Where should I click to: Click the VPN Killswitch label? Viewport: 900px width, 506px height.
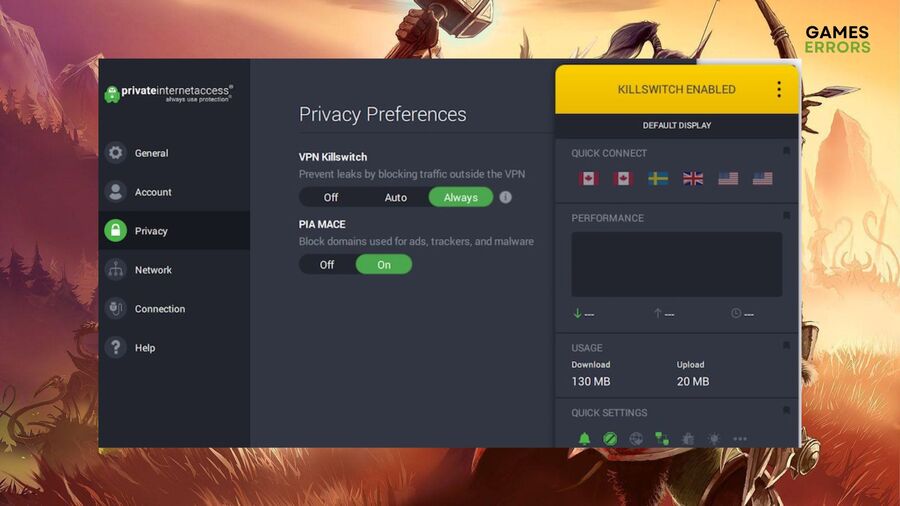(333, 157)
